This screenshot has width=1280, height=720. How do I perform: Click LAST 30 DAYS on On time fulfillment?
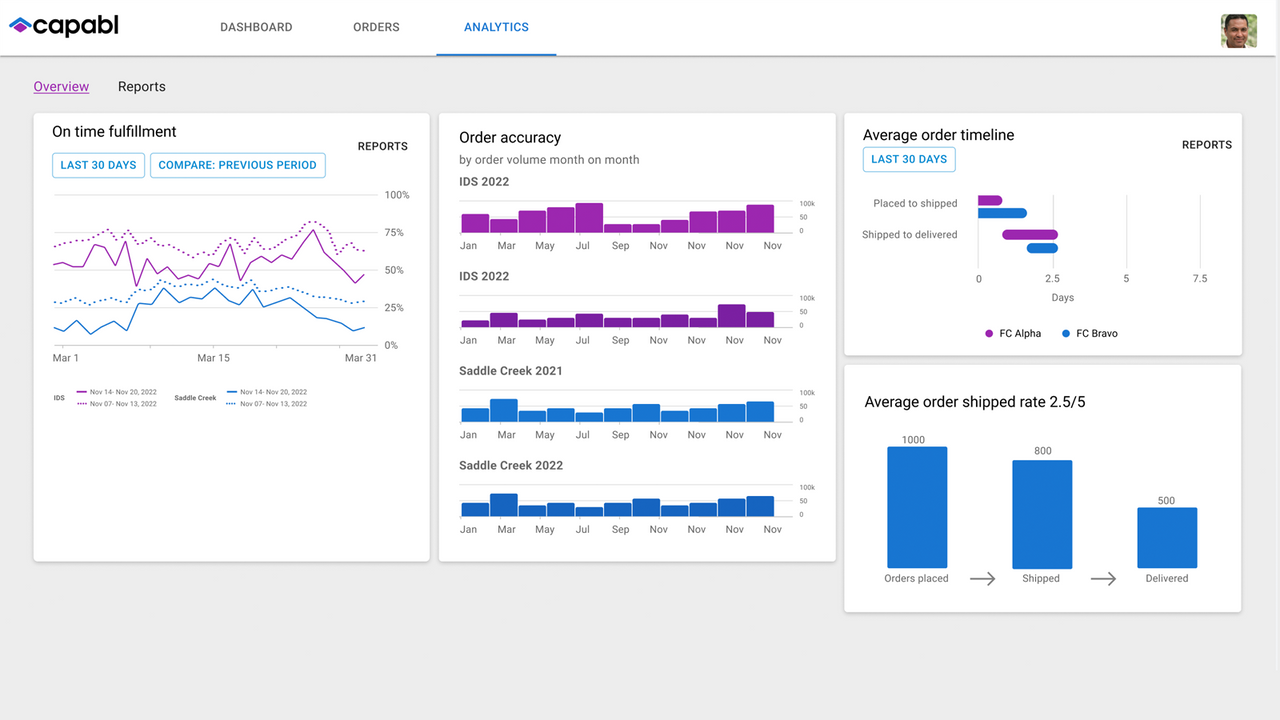pos(98,165)
